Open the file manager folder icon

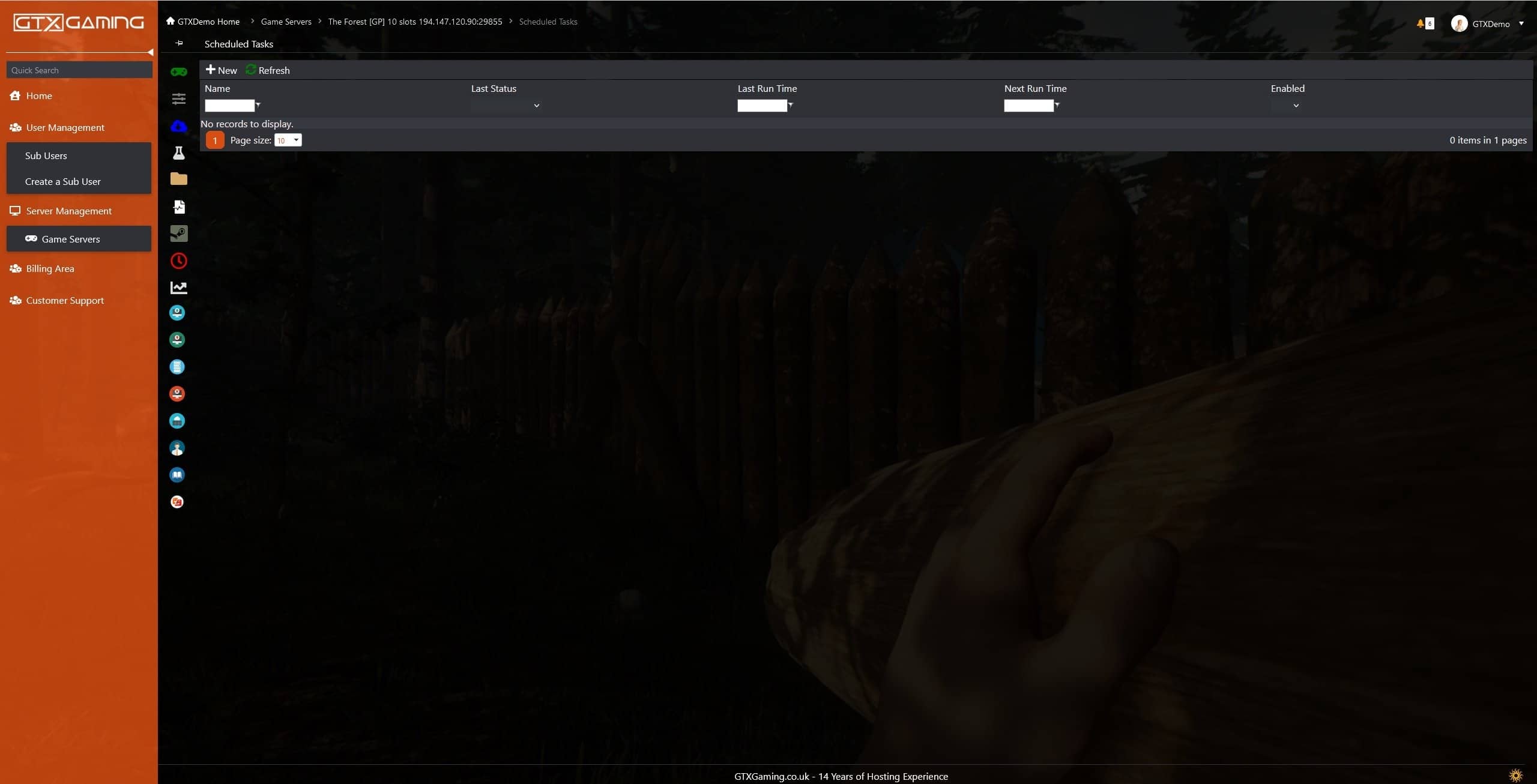178,179
